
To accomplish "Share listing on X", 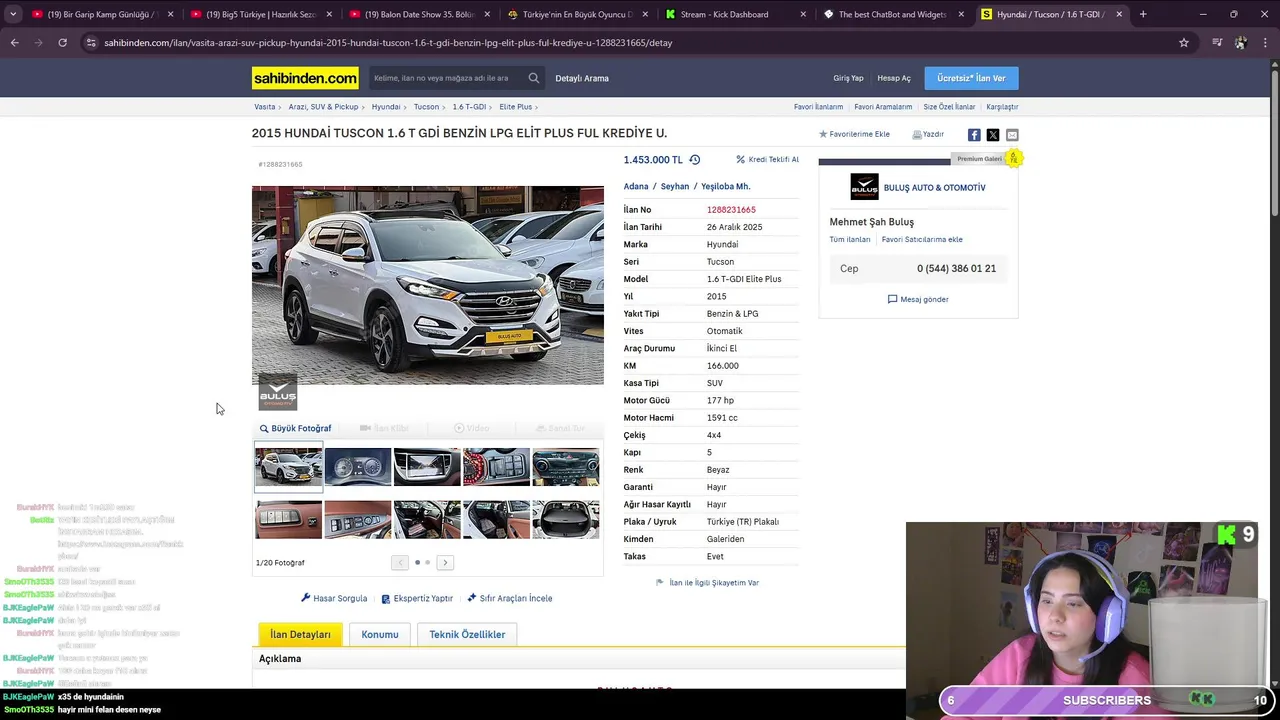I will coord(993,135).
